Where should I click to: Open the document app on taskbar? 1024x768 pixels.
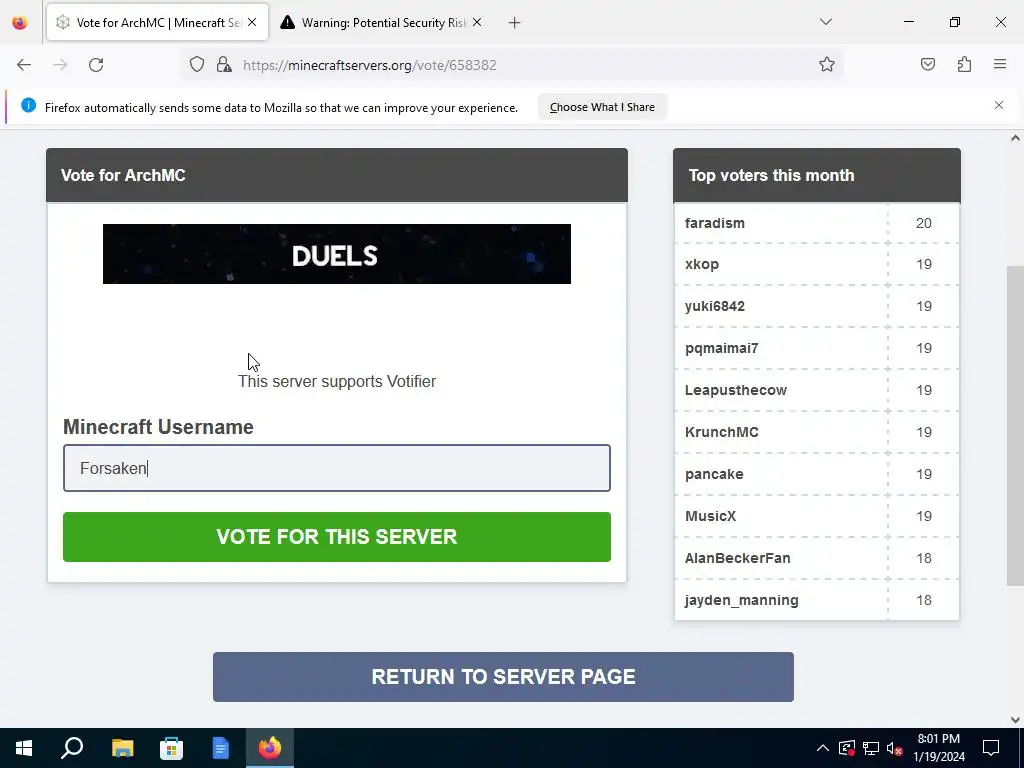pyautogui.click(x=221, y=748)
